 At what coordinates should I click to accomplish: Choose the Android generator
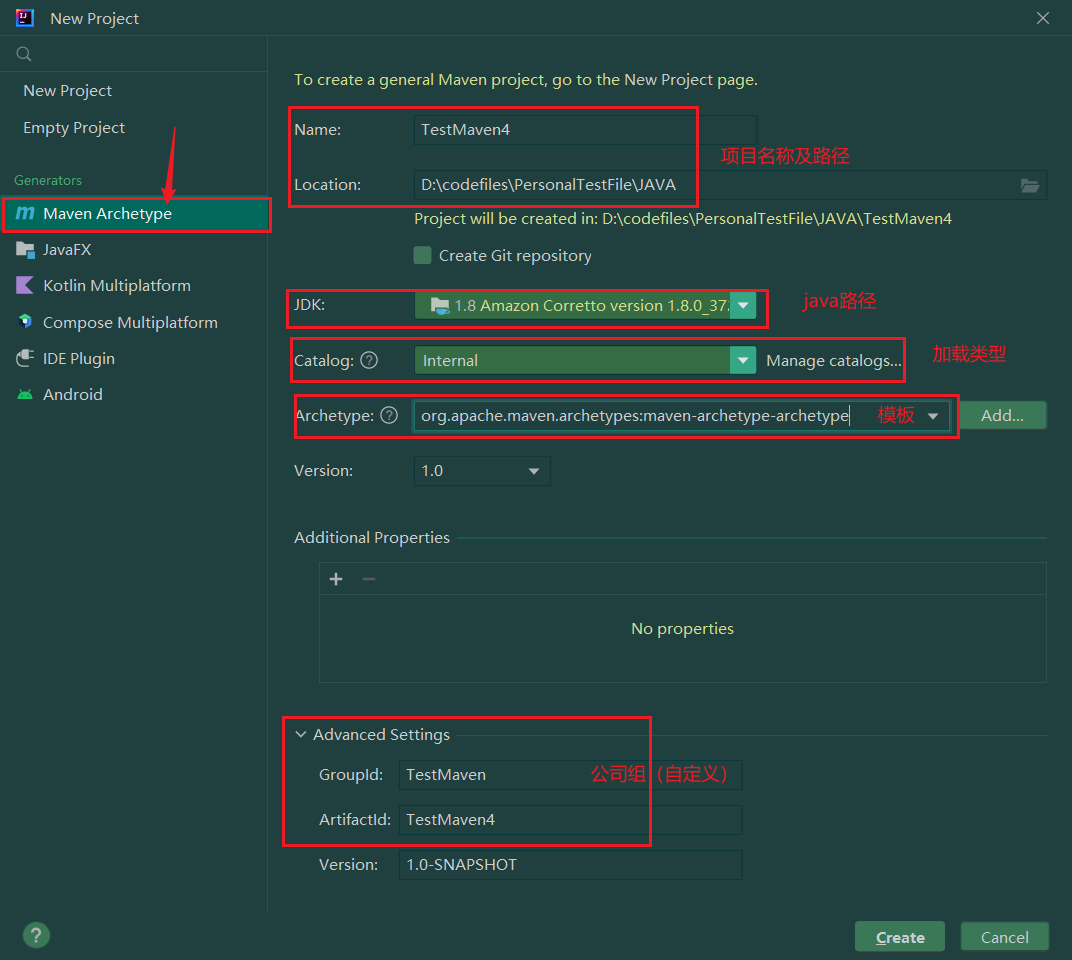[72, 394]
